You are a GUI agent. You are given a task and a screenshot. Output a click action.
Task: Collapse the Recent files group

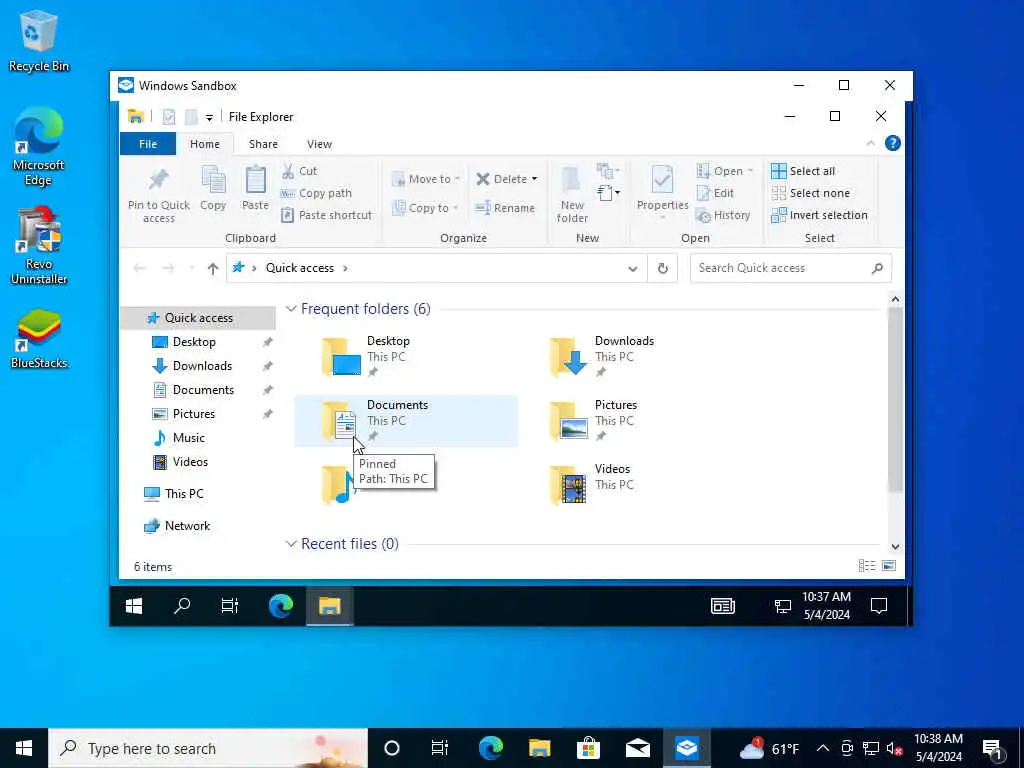pos(291,544)
